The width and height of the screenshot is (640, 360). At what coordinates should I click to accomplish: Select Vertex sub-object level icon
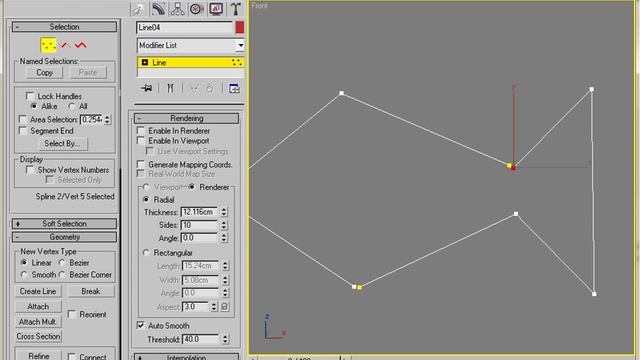coord(48,45)
